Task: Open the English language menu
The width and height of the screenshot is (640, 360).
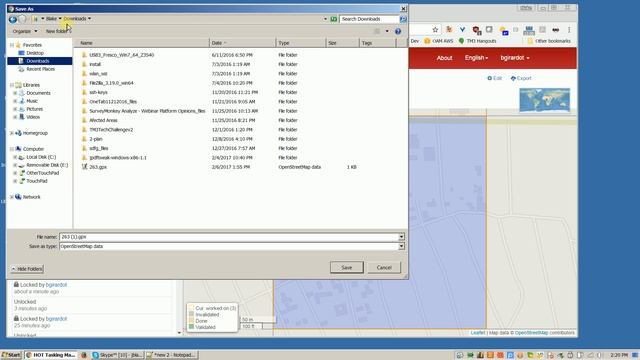Action: [x=476, y=58]
